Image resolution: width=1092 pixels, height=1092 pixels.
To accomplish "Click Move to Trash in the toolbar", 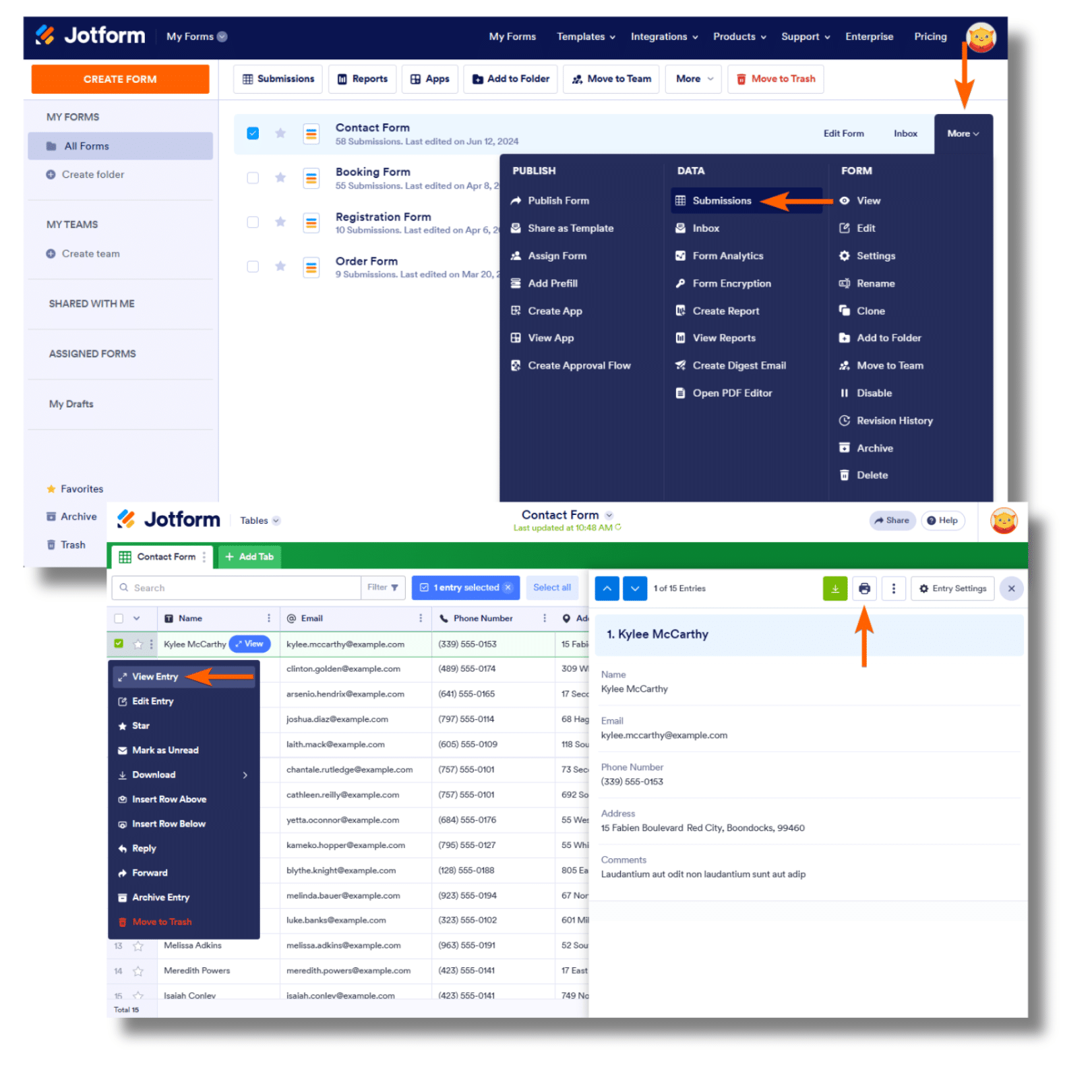I will coord(775,79).
